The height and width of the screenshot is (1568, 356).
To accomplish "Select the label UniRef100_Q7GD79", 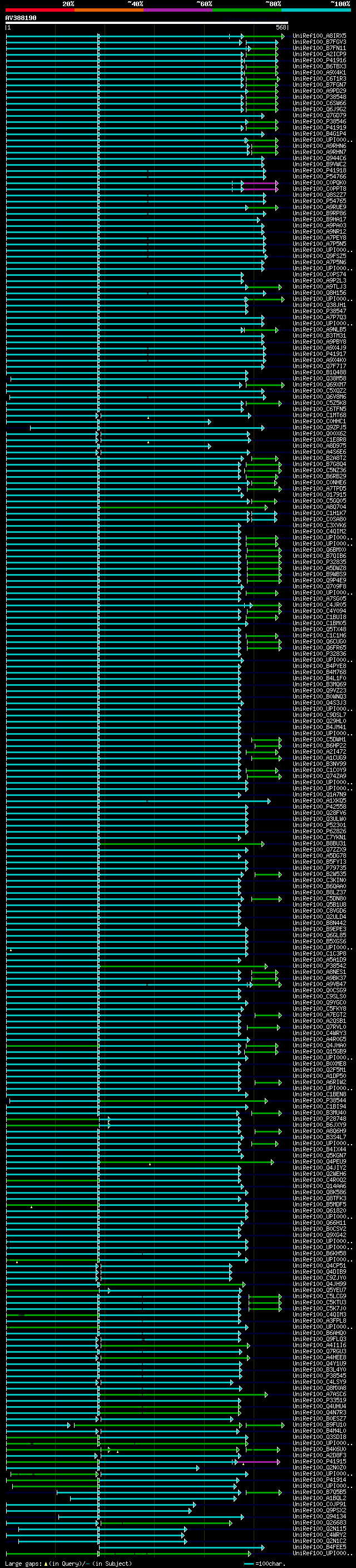I will point(319,115).
